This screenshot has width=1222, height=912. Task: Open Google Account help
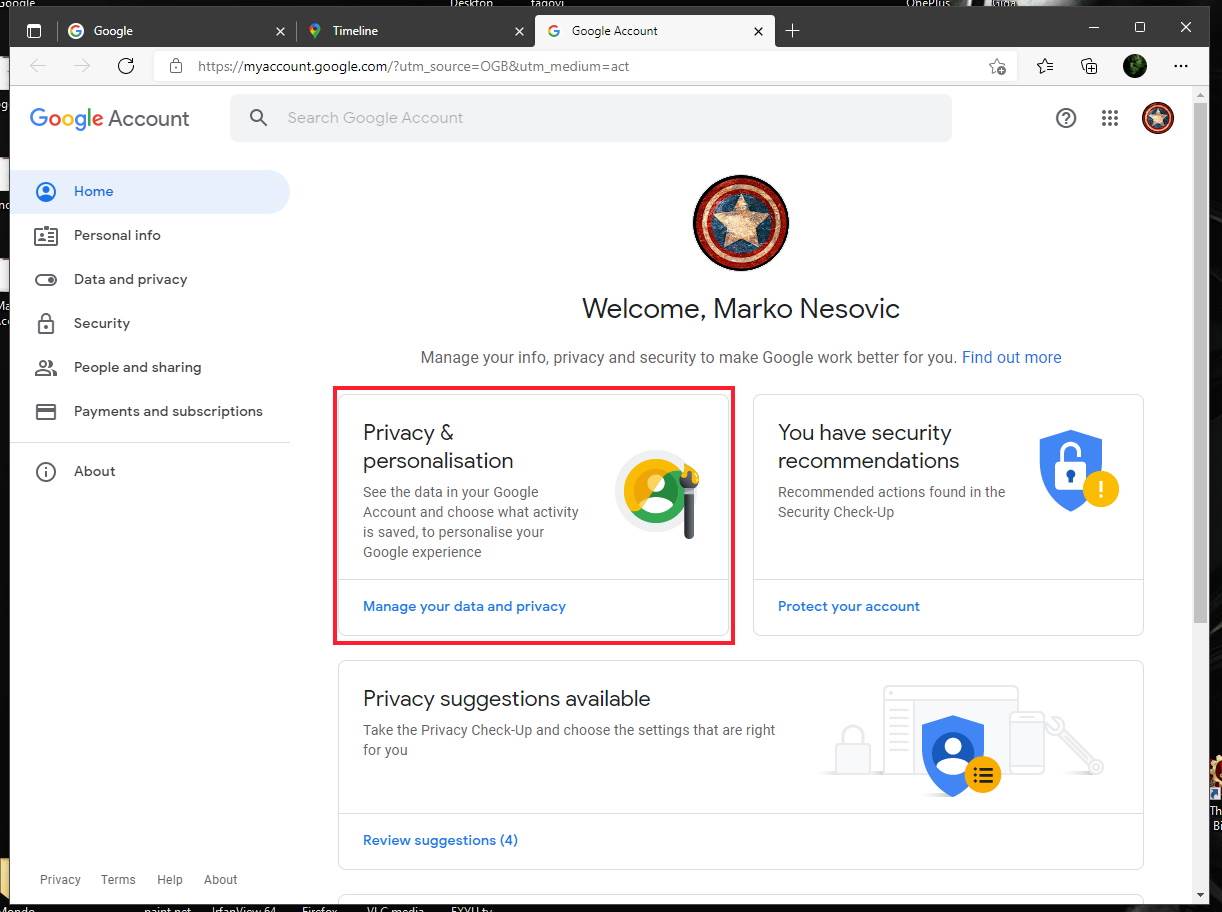tap(1066, 118)
